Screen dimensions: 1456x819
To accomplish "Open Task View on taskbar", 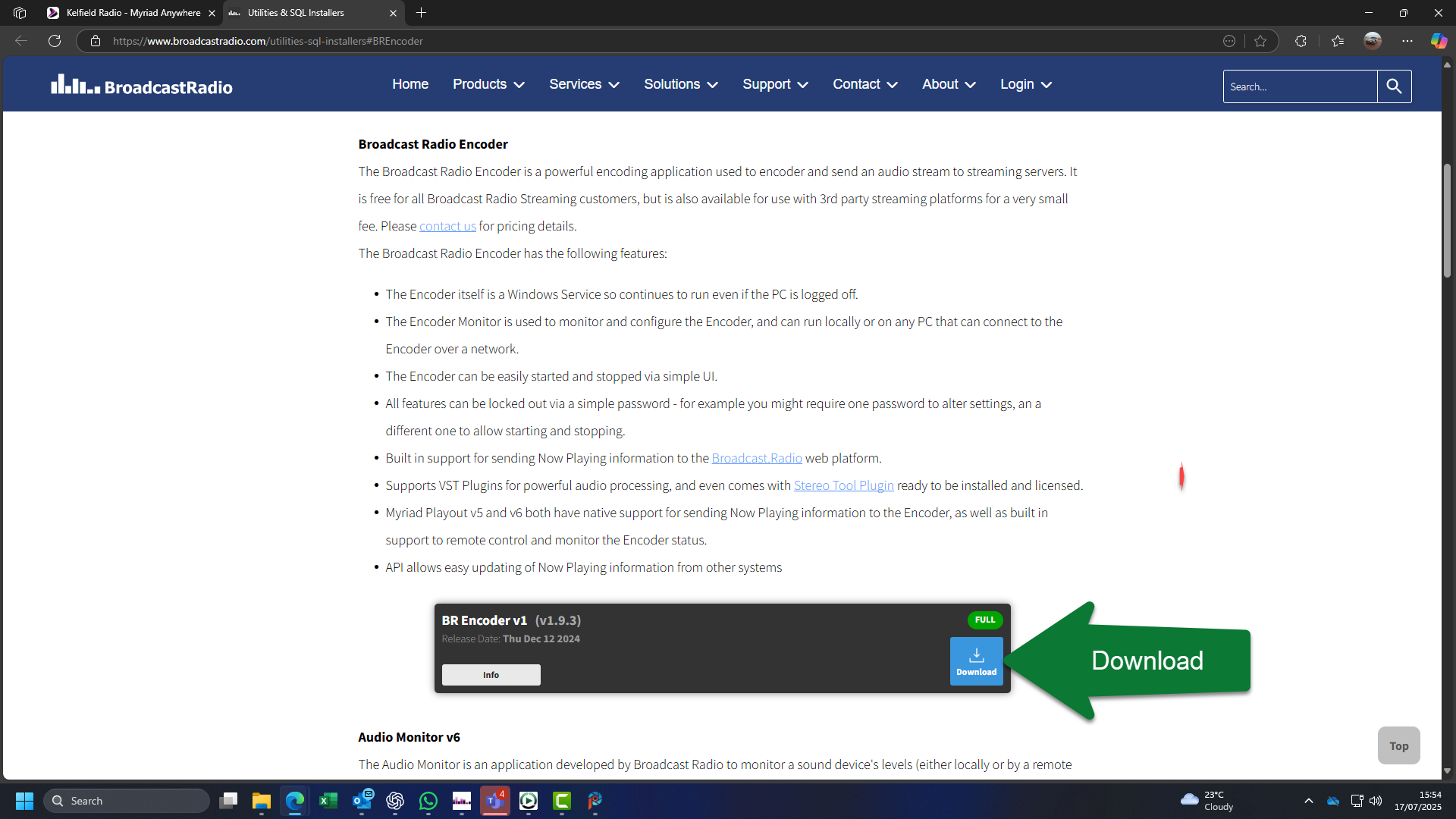I will click(x=228, y=801).
